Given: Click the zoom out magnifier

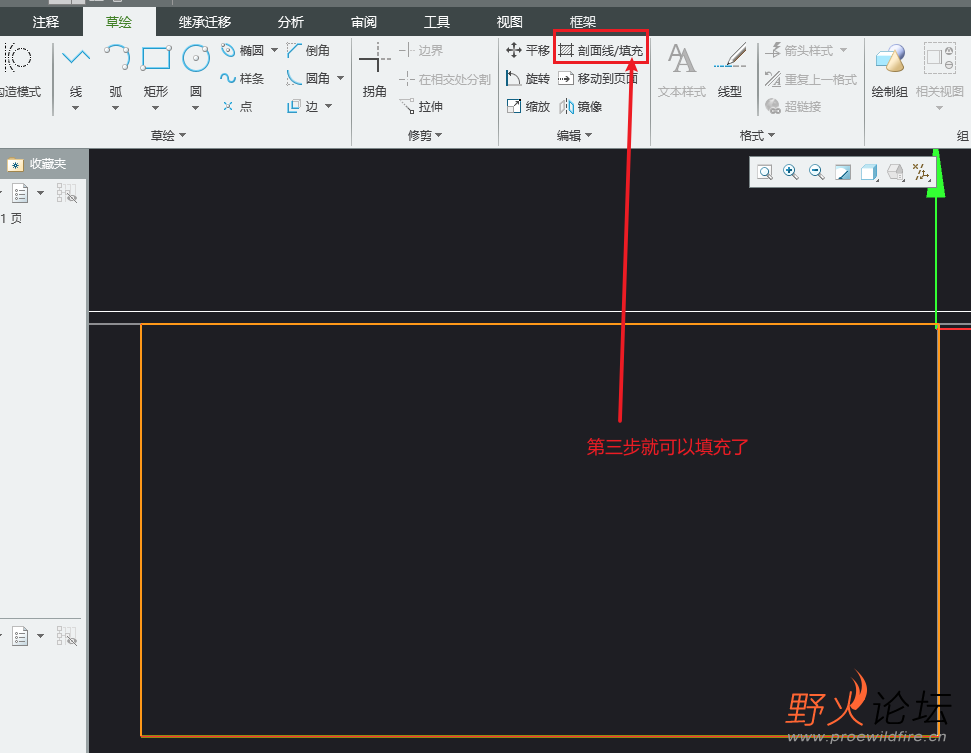Looking at the screenshot, I should pyautogui.click(x=817, y=172).
